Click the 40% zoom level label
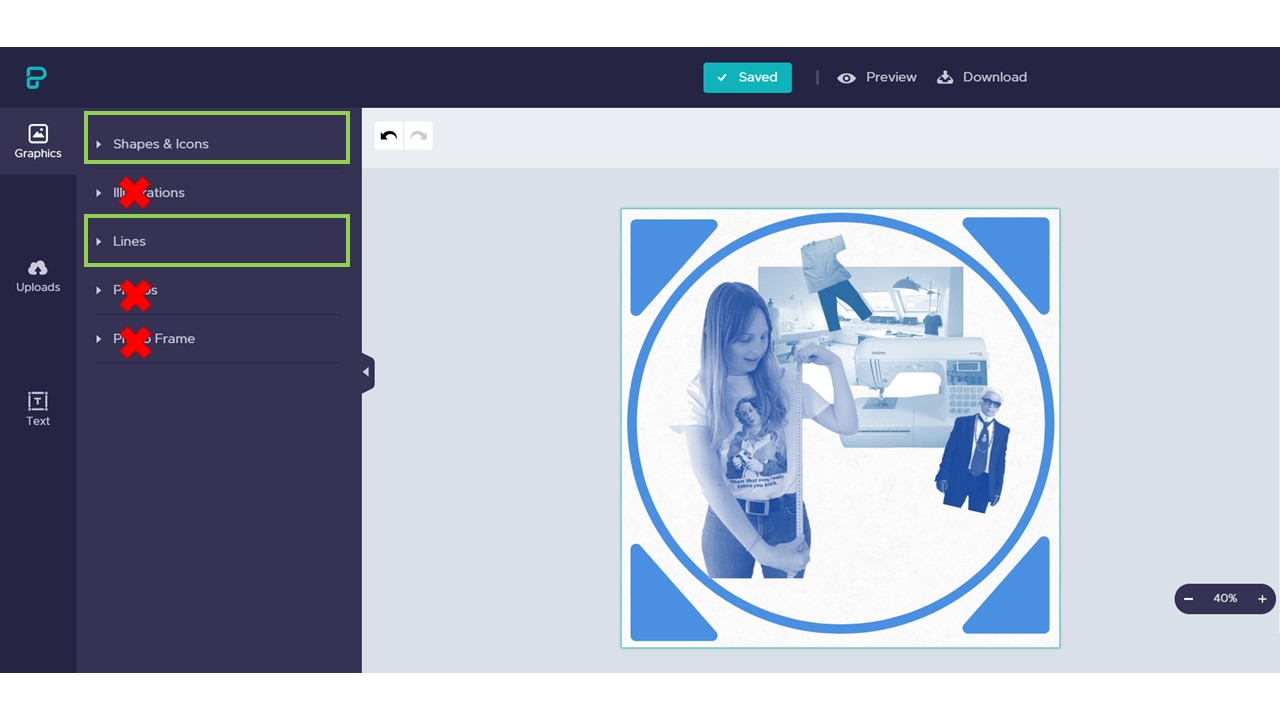 coord(1225,599)
